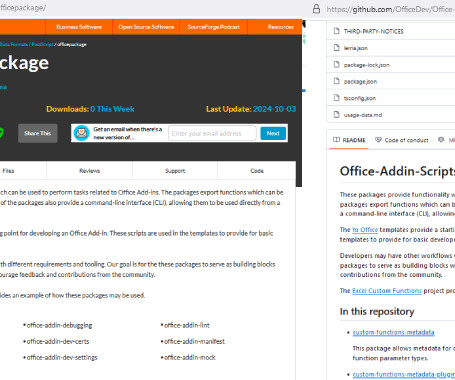
Task: Click the lock icon in address bar
Action: (316, 9)
